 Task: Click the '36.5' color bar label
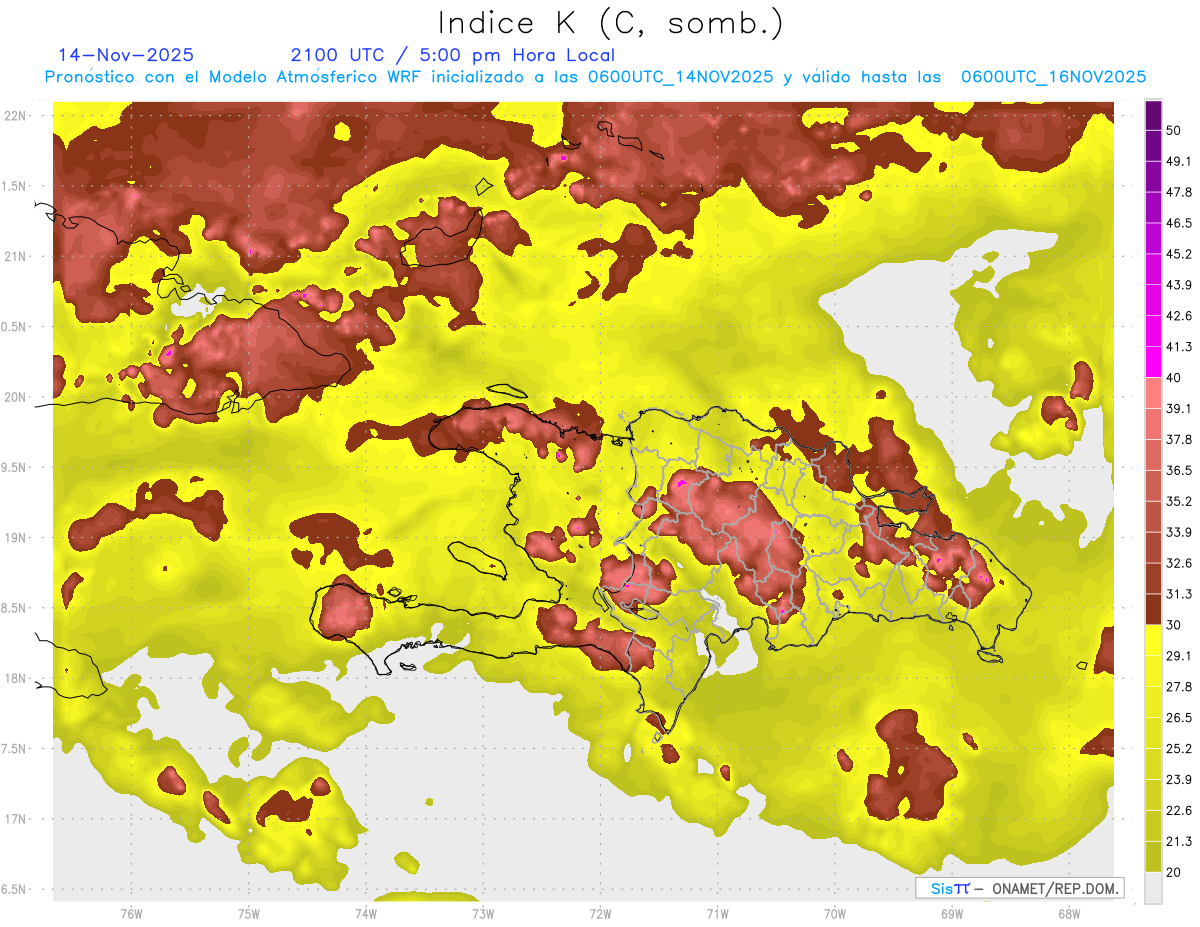(1179, 470)
